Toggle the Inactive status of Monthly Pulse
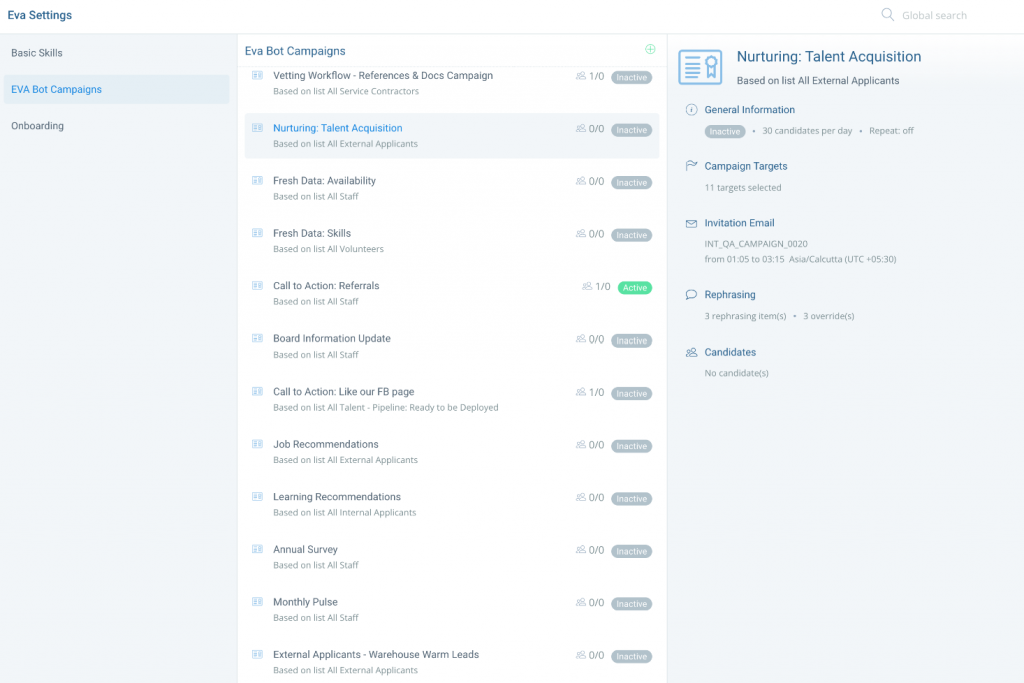 coord(631,603)
